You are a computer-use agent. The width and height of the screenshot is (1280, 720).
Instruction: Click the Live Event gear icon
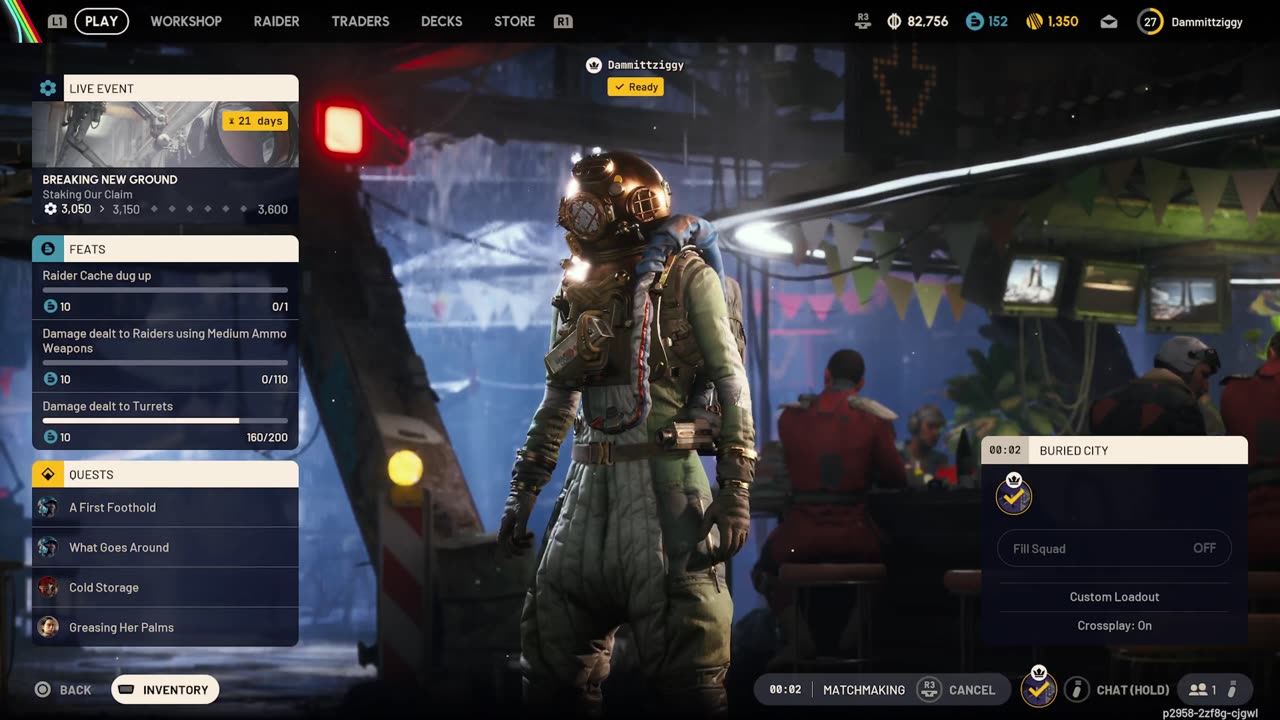tap(47, 88)
